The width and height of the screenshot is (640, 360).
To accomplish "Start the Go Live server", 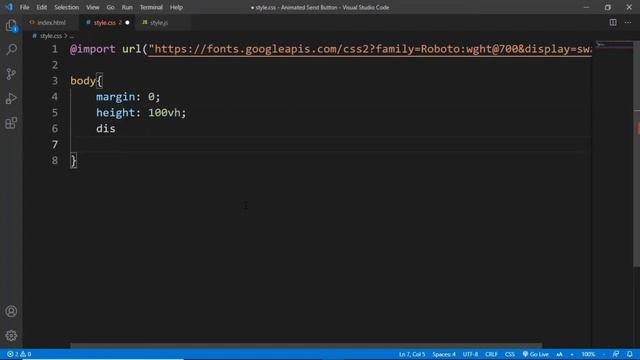I will click(536, 354).
